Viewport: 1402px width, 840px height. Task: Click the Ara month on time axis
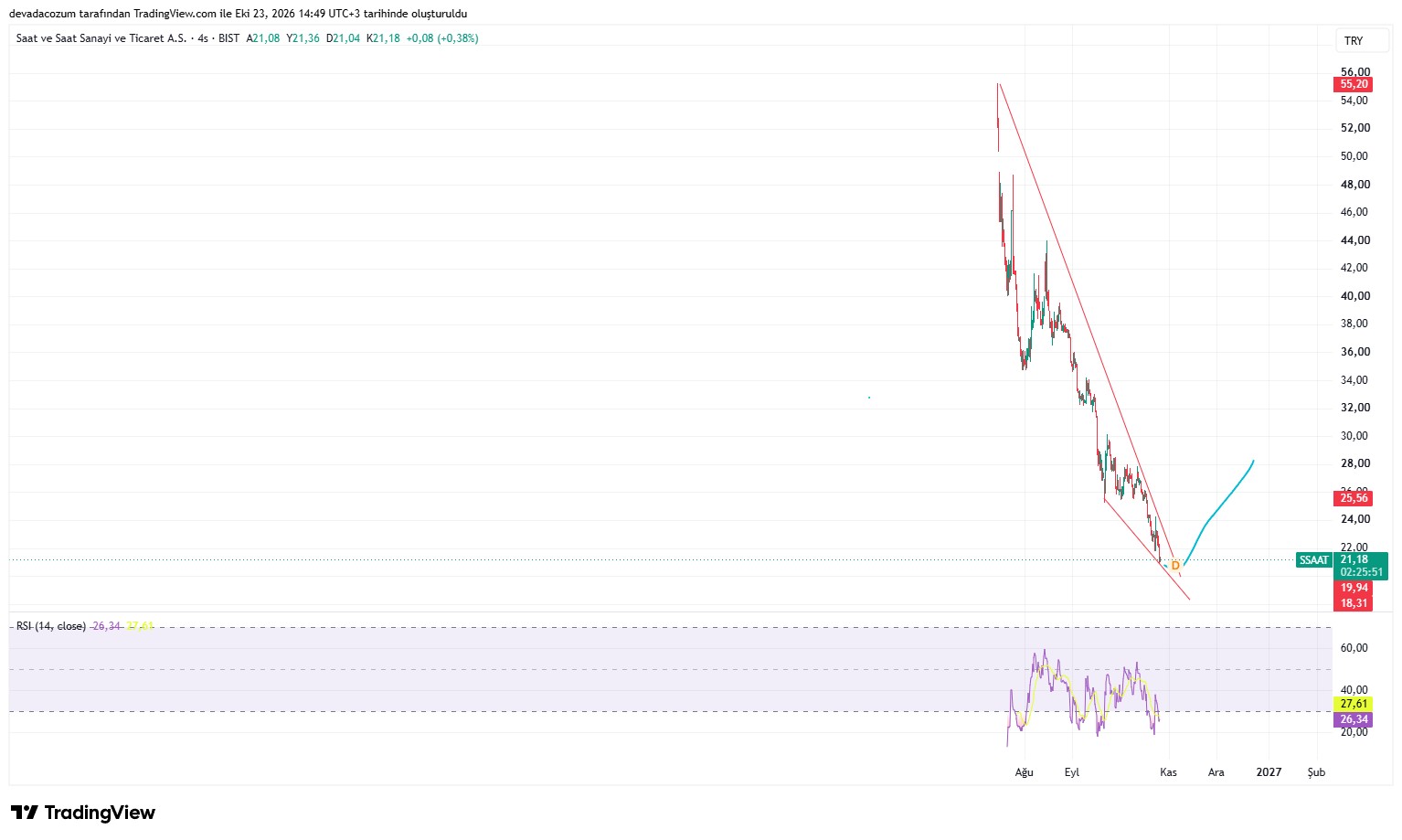coord(1216,772)
